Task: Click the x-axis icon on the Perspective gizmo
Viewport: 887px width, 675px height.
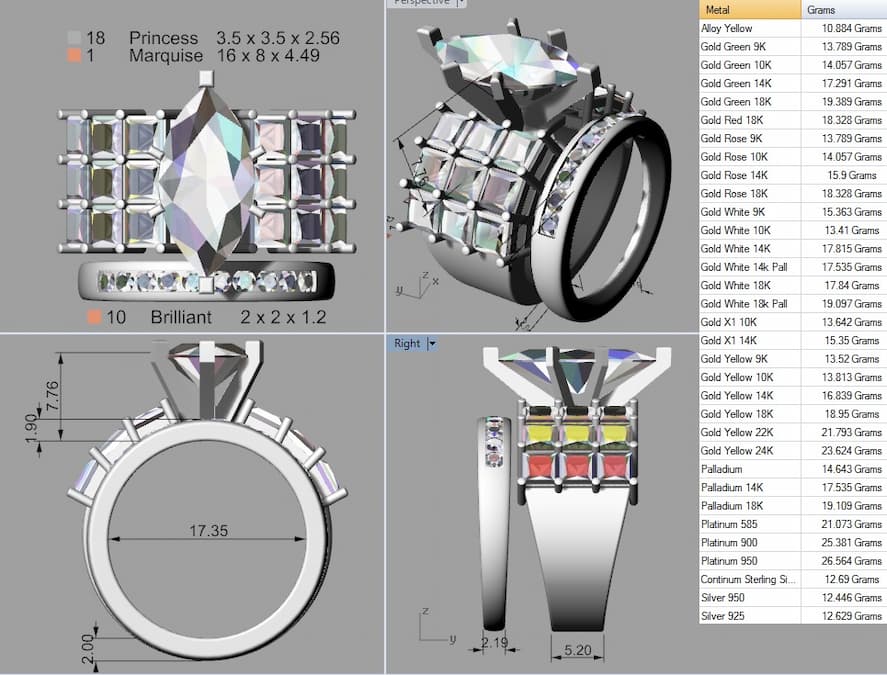Action: (x=436, y=283)
